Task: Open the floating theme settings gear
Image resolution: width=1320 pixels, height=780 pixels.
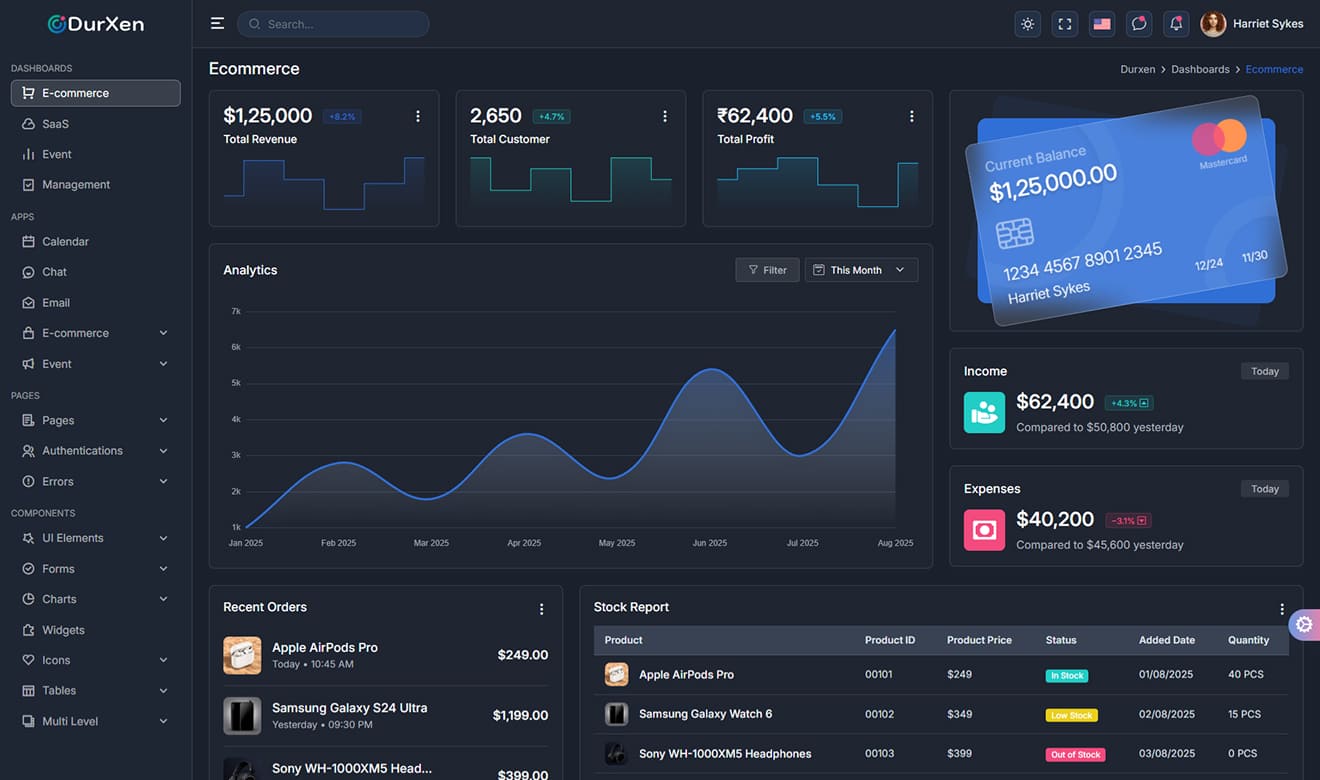Action: [1304, 624]
